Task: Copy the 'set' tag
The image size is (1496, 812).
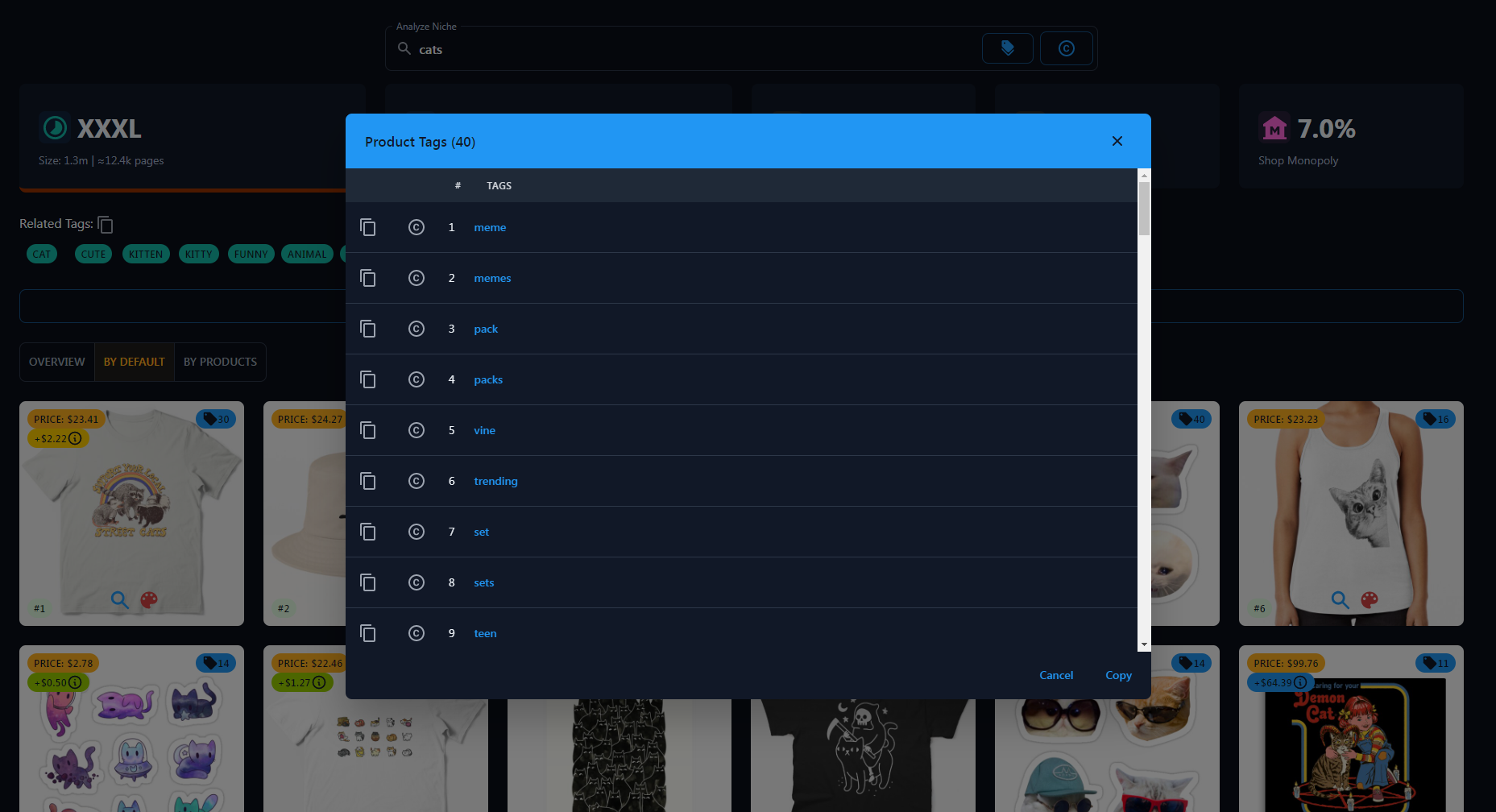Action: [x=368, y=532]
